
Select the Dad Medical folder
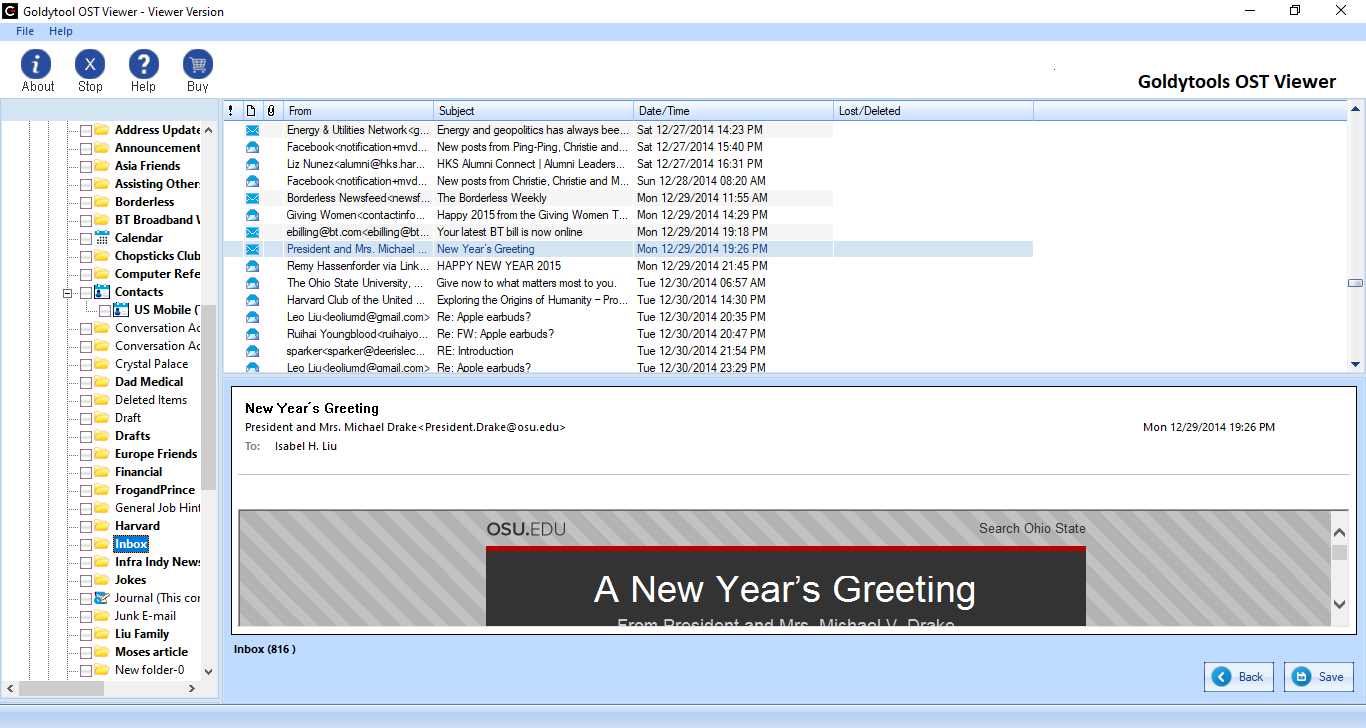pos(149,382)
